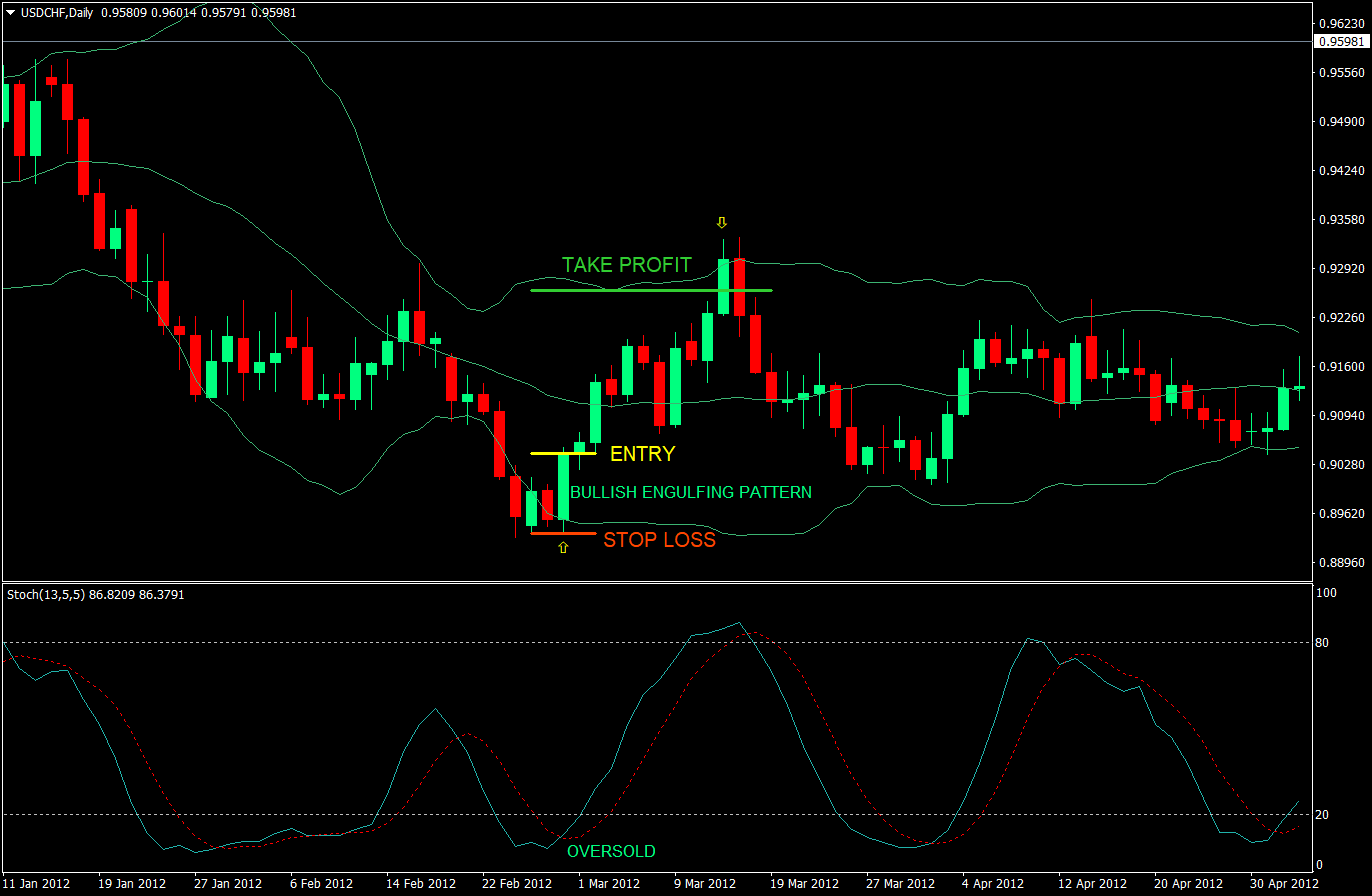
Task: Click the 9 Mar 2012 date label
Action: (x=706, y=884)
